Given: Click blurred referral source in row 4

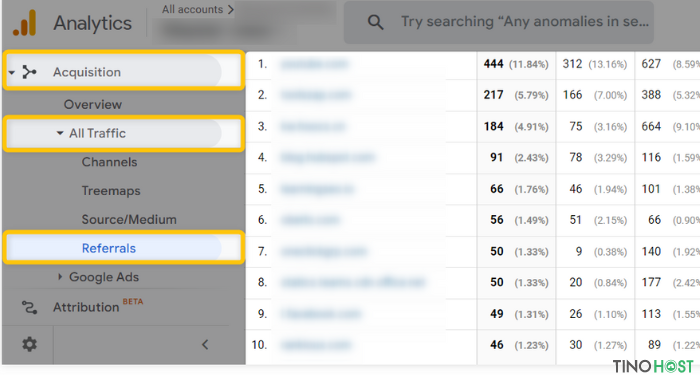Looking at the screenshot, I should point(328,158).
